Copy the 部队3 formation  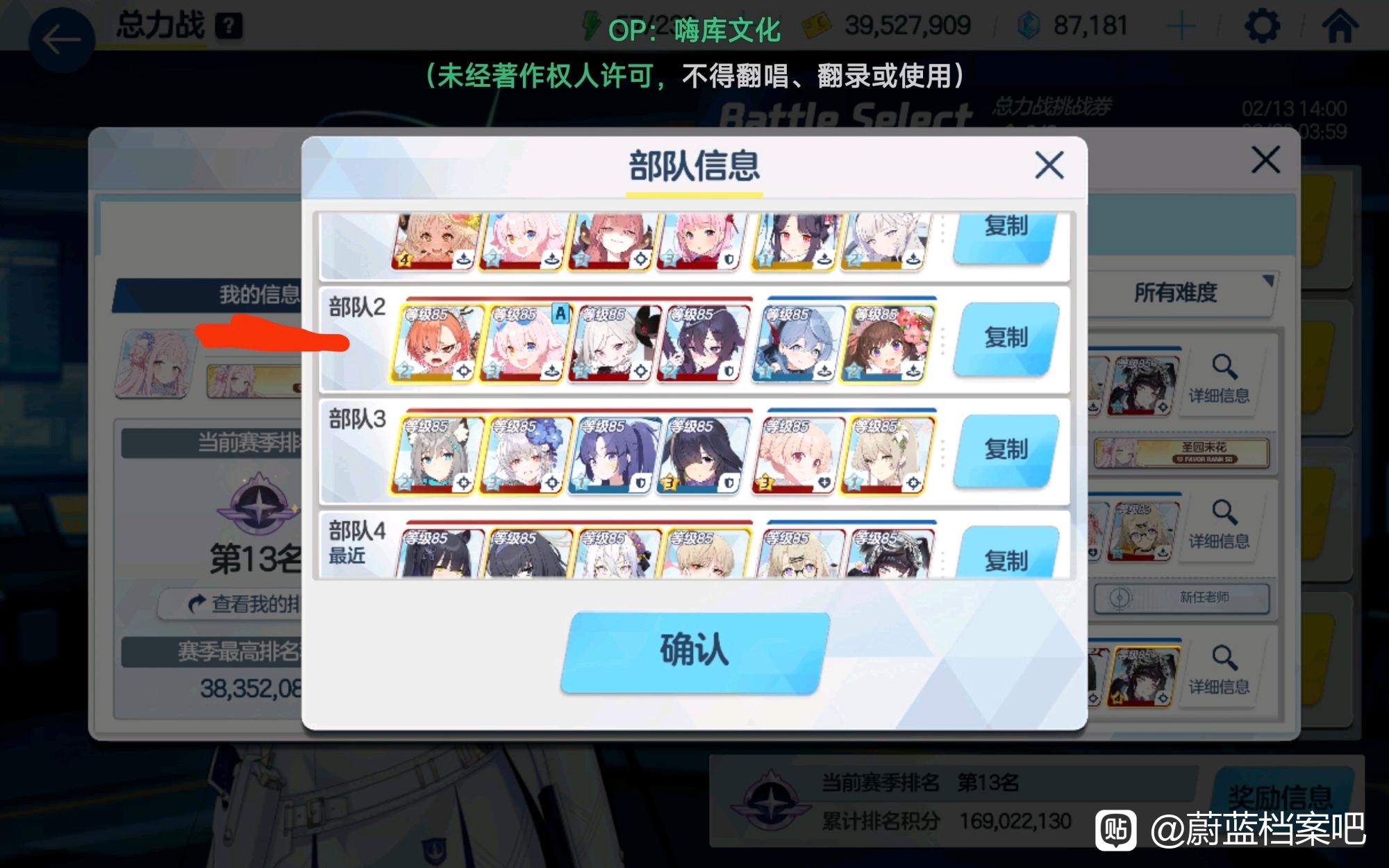[1006, 450]
